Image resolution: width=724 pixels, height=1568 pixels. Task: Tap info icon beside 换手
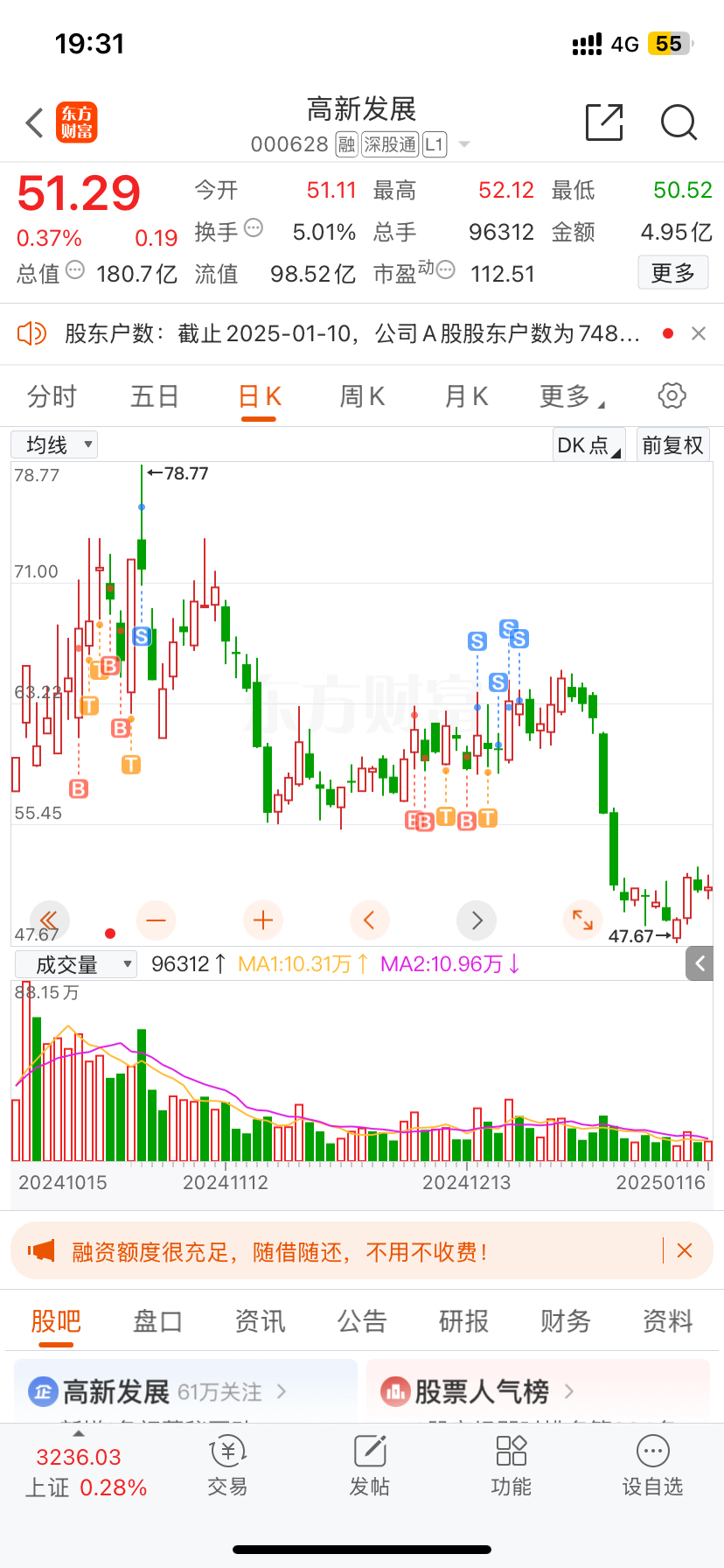(x=254, y=228)
